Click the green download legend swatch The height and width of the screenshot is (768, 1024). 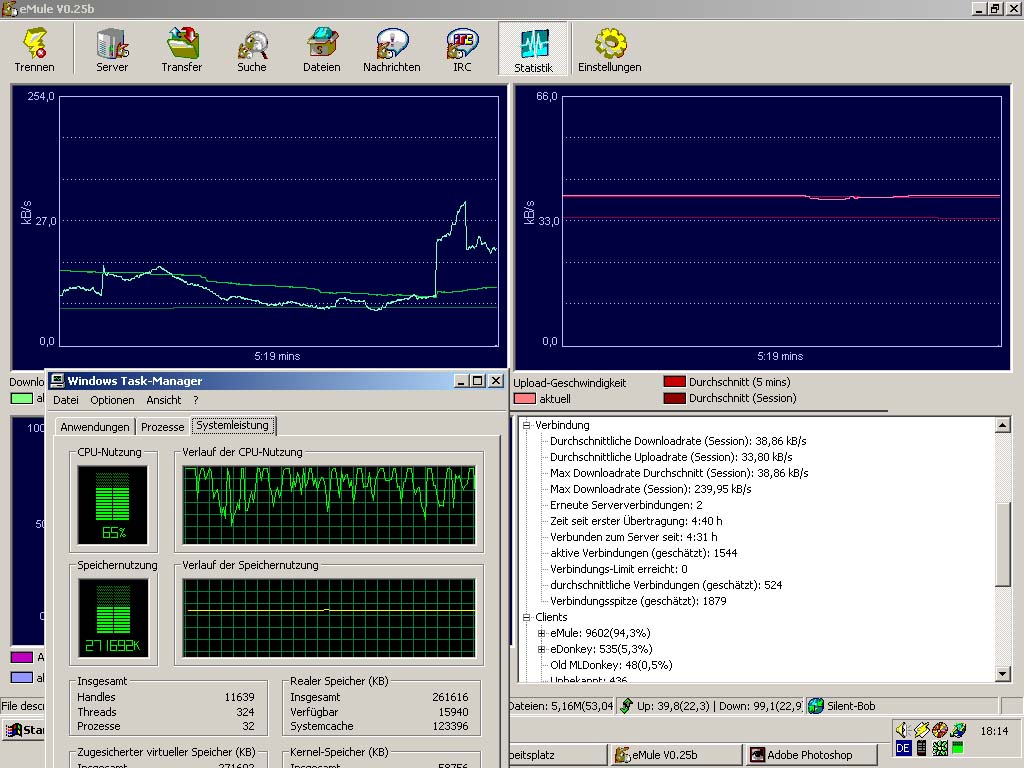[22, 398]
